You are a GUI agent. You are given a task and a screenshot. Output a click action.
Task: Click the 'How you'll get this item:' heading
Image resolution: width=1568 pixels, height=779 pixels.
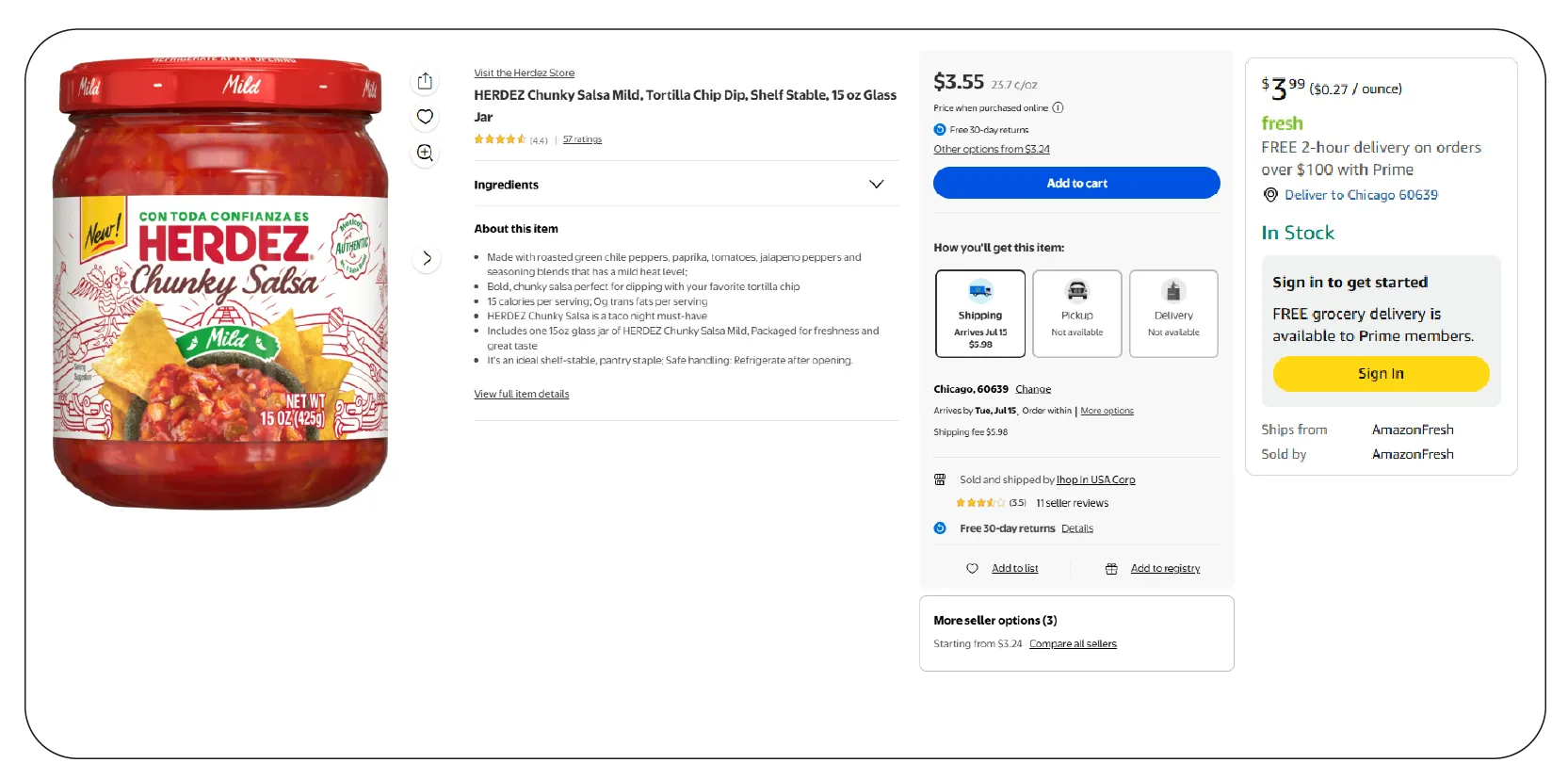coord(998,248)
